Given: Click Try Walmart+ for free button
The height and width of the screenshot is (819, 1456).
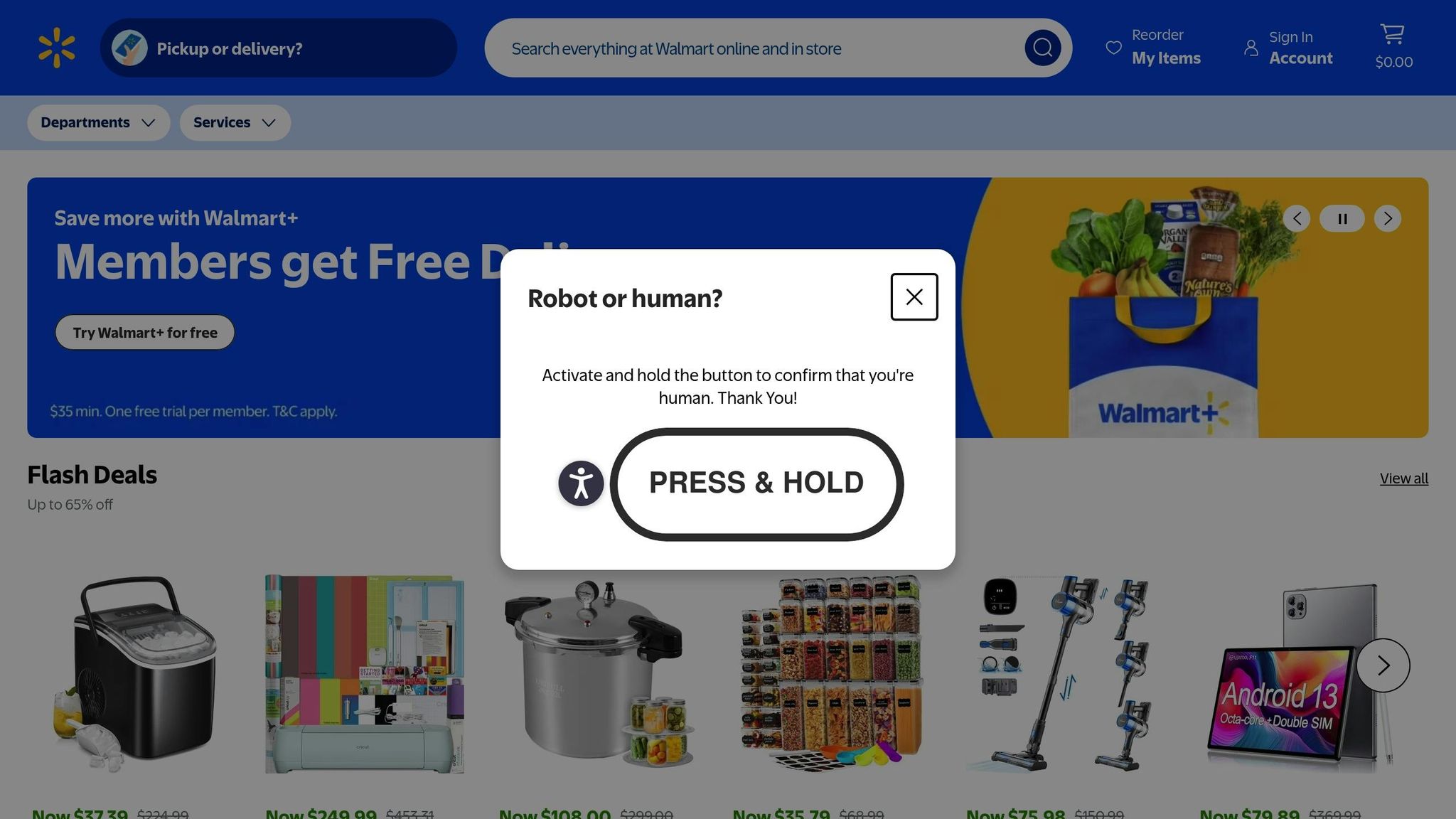Looking at the screenshot, I should (145, 333).
